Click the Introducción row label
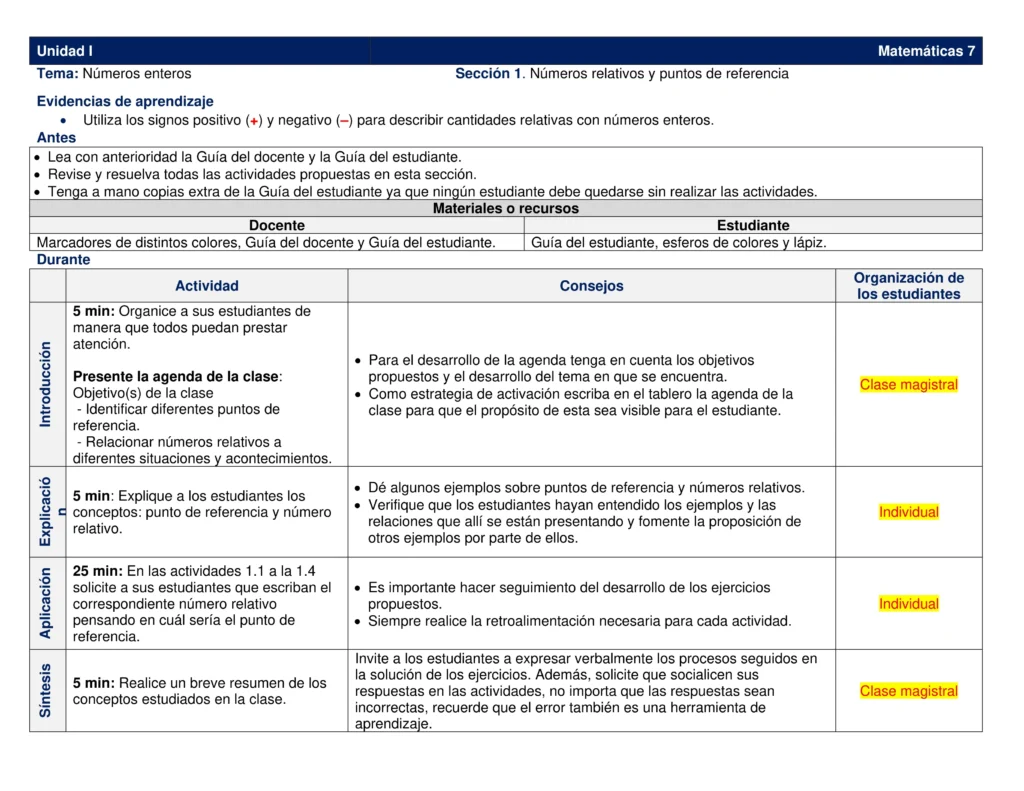Viewport: 1024px width, 791px height. 47,384
